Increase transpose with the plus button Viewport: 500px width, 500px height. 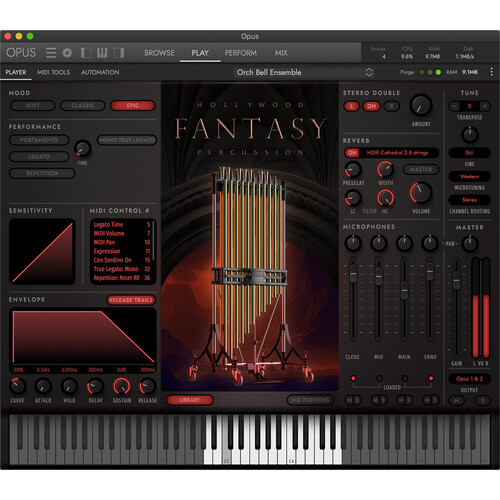click(485, 106)
